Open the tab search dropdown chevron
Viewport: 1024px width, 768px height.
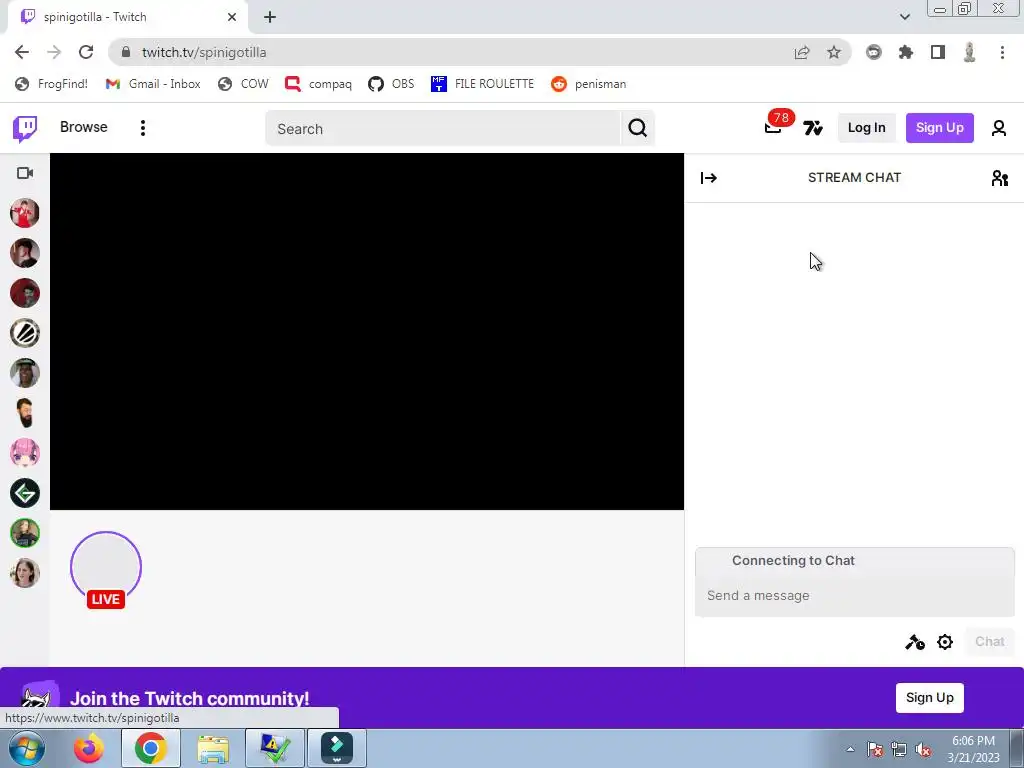(x=904, y=17)
